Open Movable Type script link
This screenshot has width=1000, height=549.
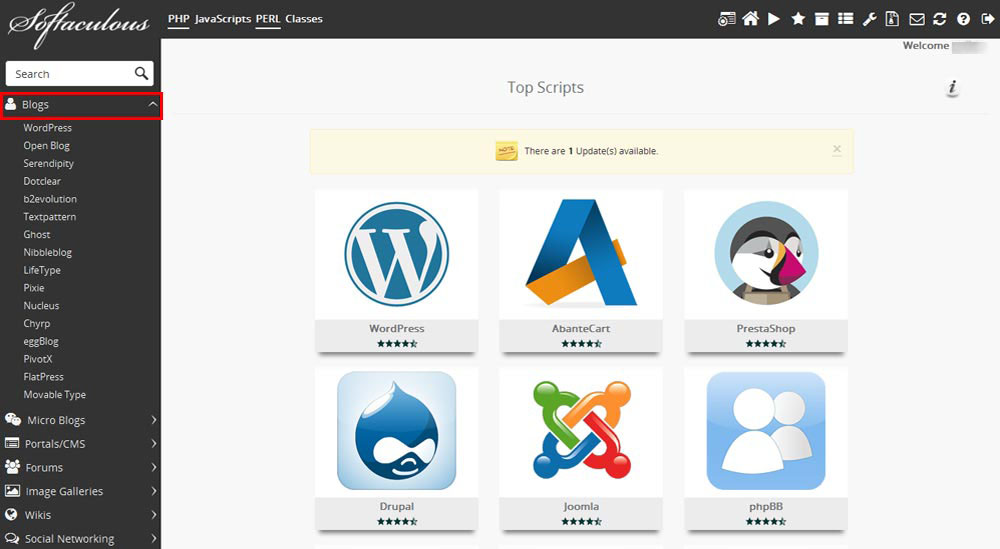tap(55, 395)
